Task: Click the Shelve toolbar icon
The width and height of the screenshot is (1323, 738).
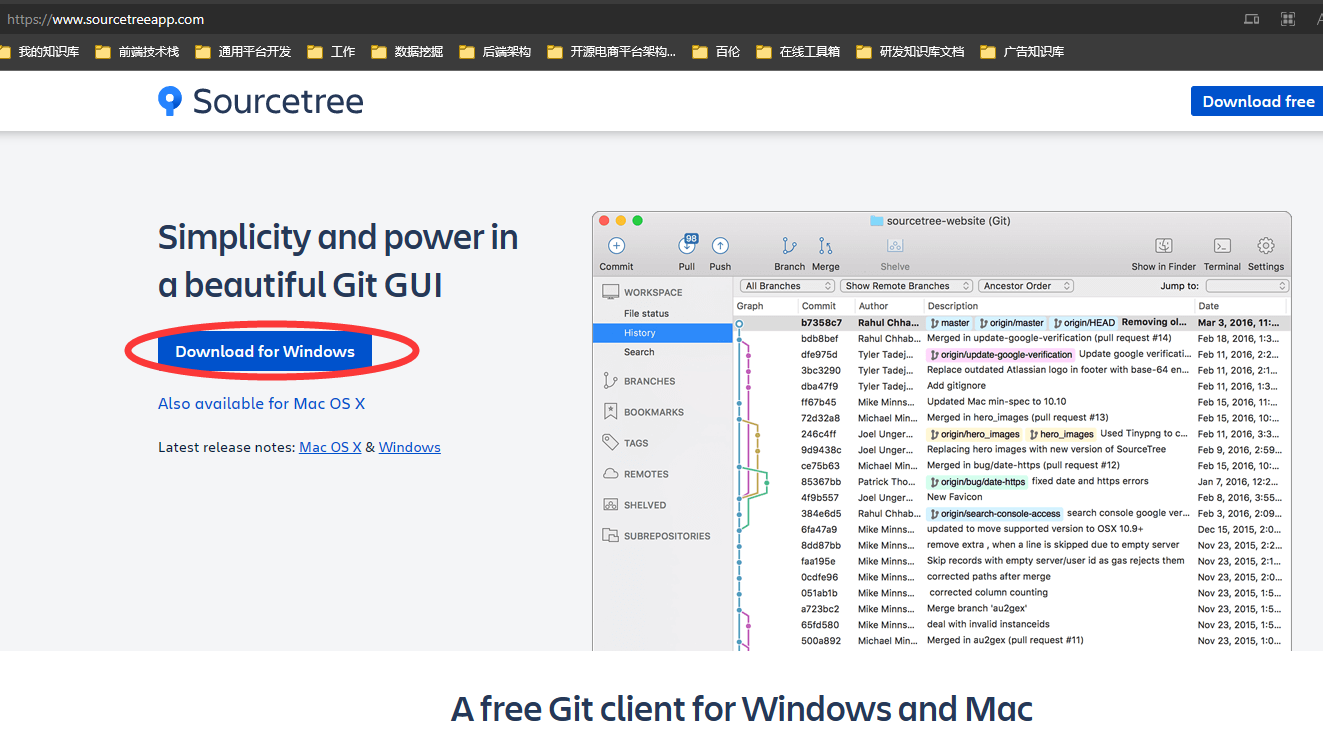Action: (895, 246)
